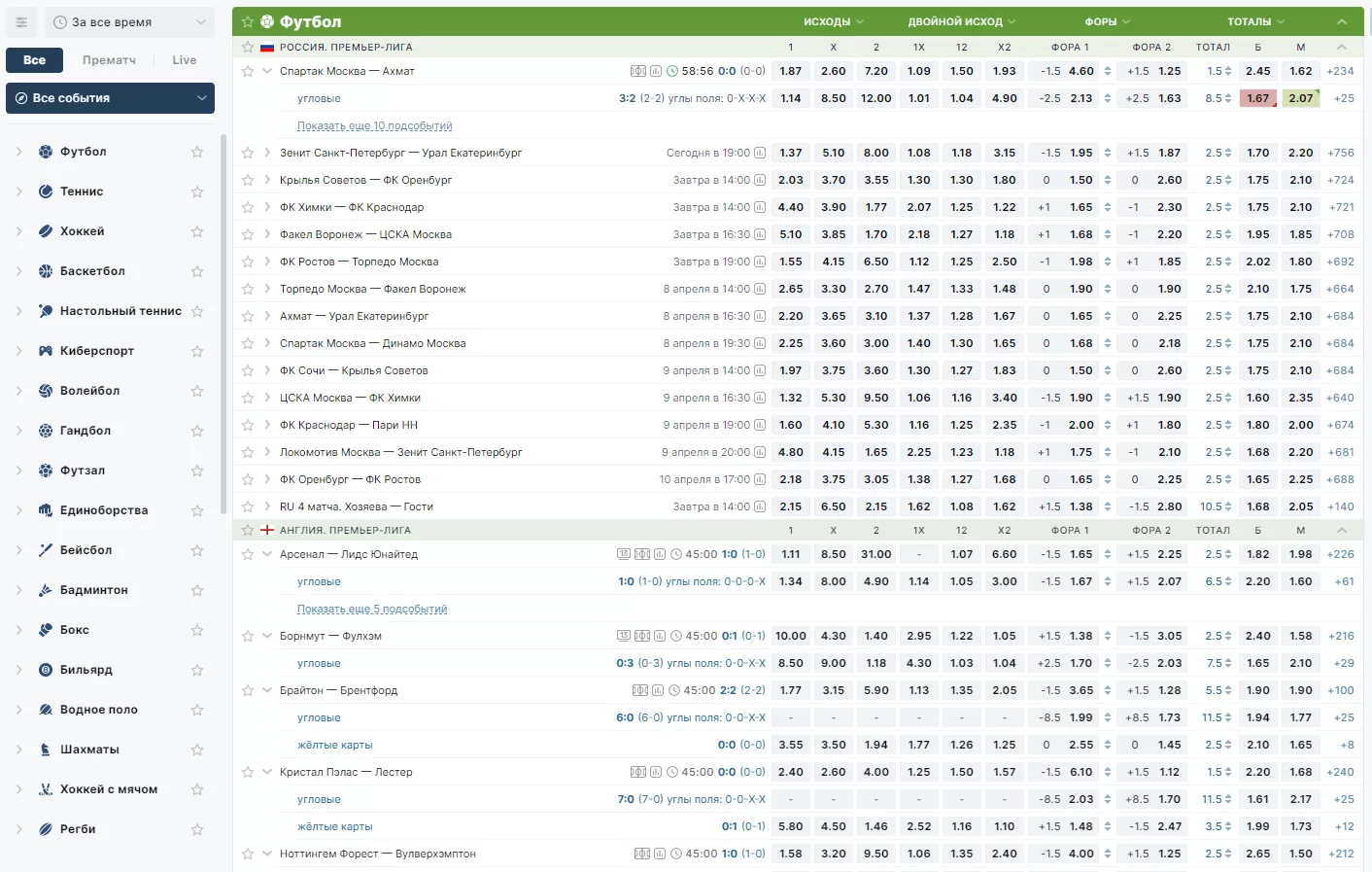Open the Тоталы column dropdown
The height and width of the screenshot is (872, 1372).
1255,21
